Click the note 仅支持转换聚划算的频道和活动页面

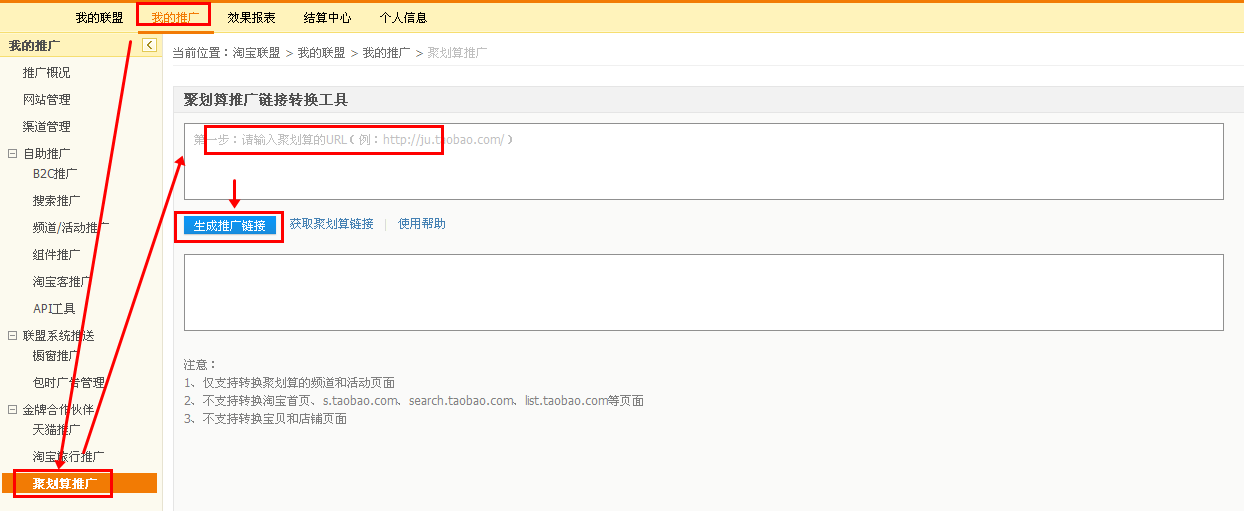(x=299, y=383)
